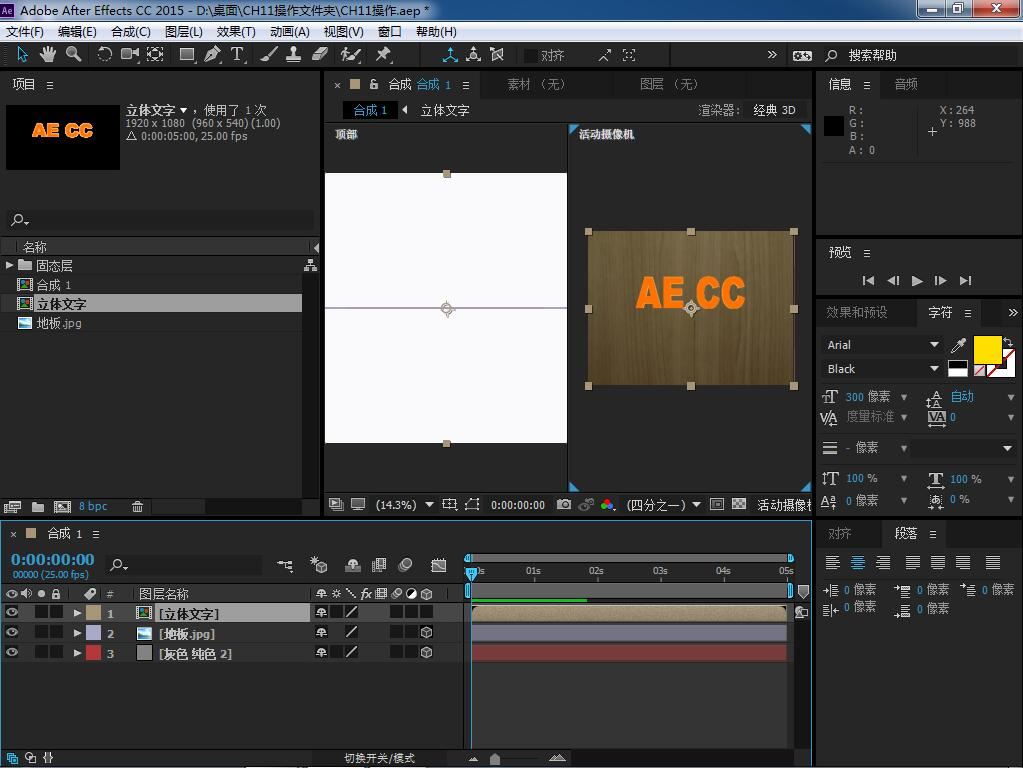The image size is (1023, 768).
Task: Open the font size 300 像素 dropdown
Action: point(904,397)
